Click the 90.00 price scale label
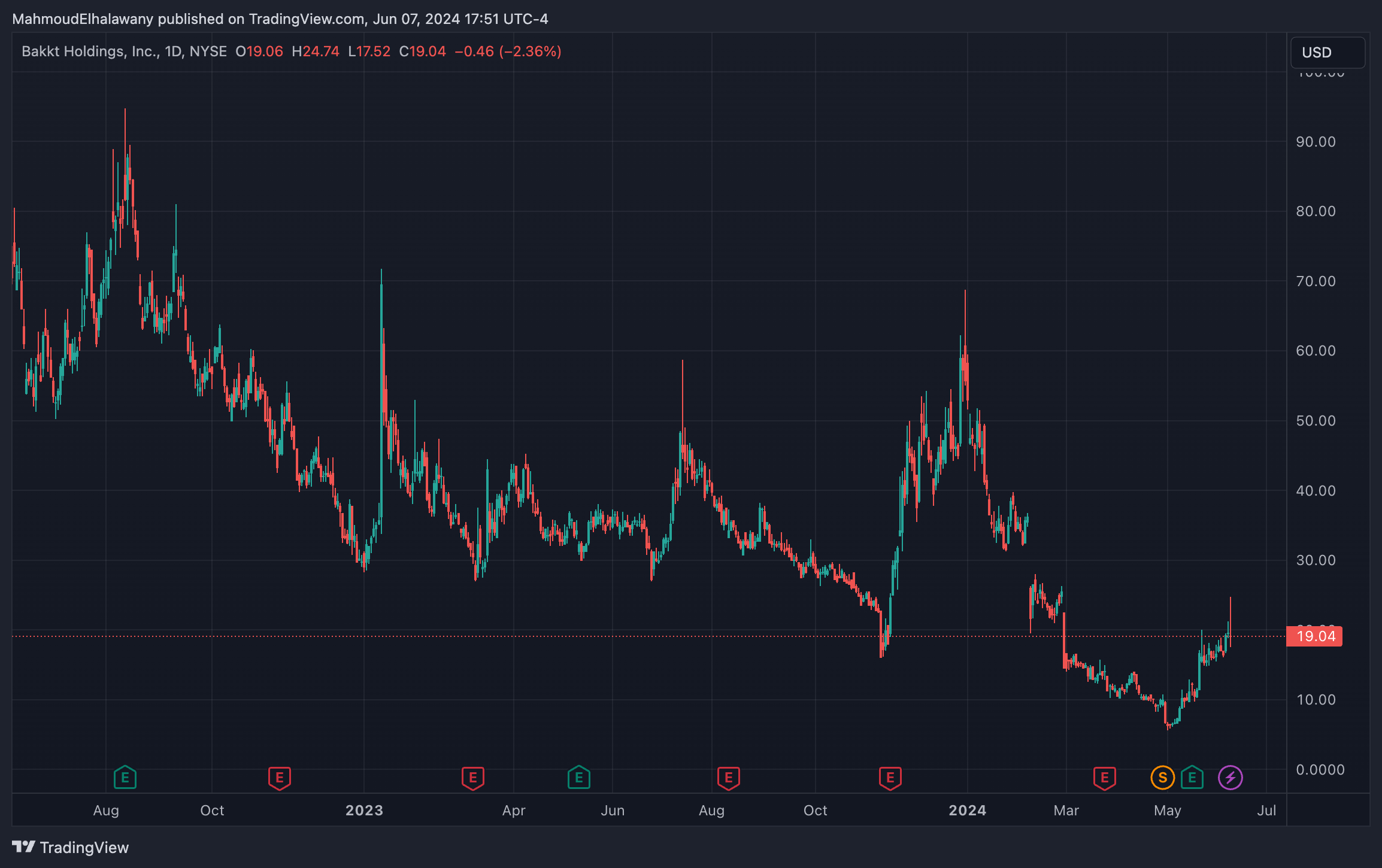Image resolution: width=1382 pixels, height=868 pixels. (x=1315, y=142)
